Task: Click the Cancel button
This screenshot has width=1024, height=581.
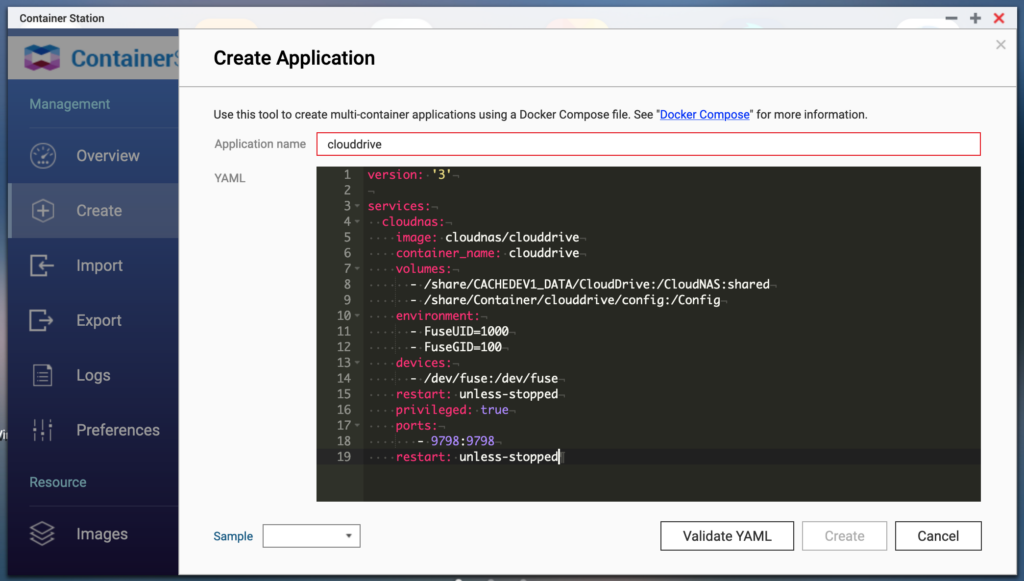Action: [x=937, y=536]
